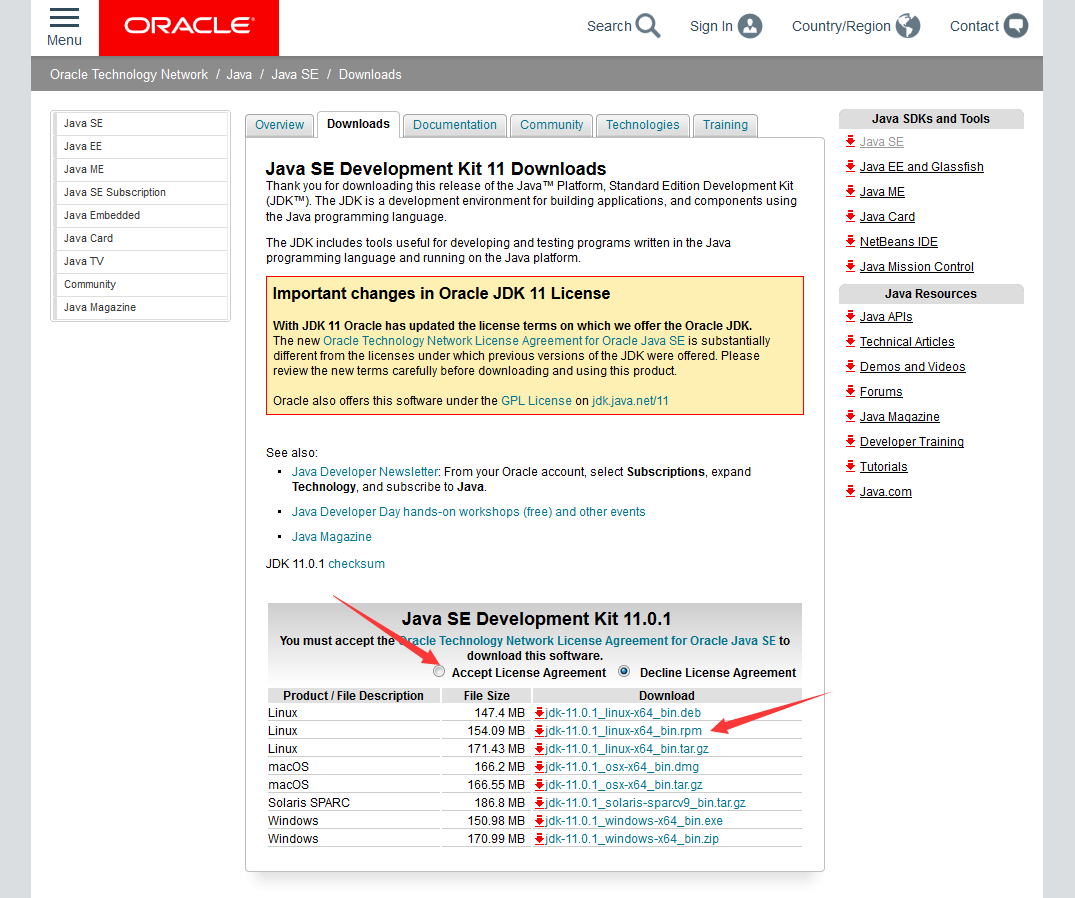The image size is (1075, 898).
Task: Click the greyed Java SE link in right sidebar
Action: pos(882,141)
